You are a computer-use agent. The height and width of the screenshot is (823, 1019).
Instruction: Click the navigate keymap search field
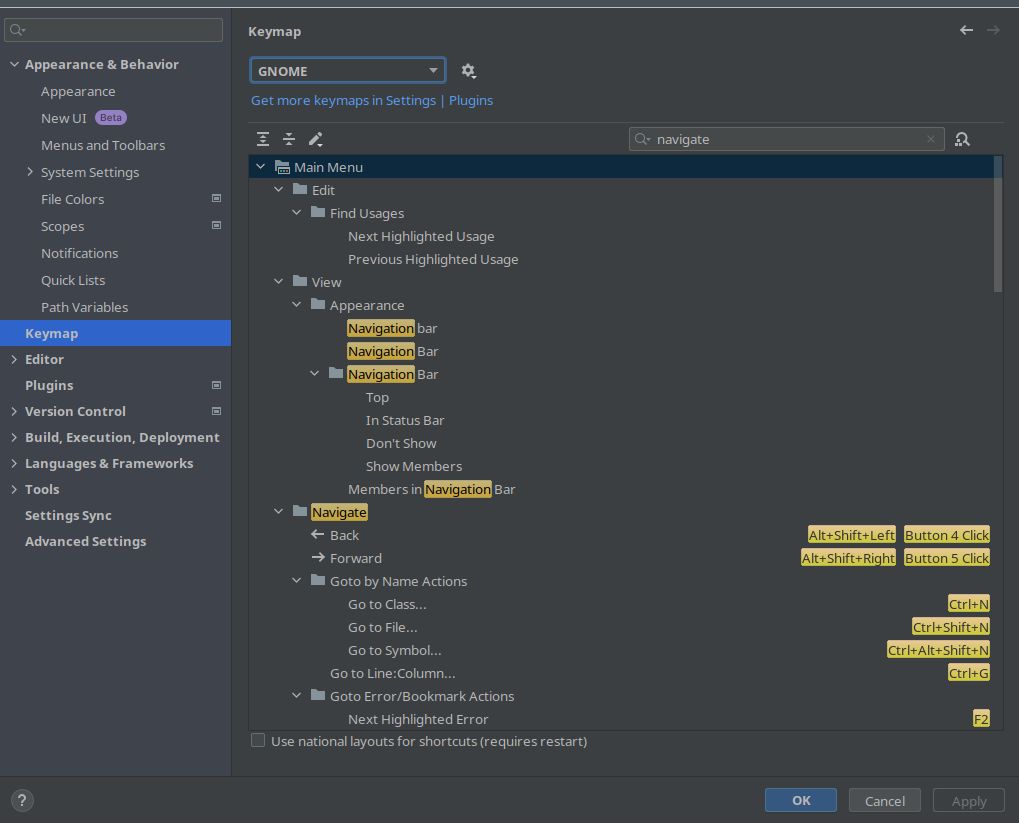tap(786, 139)
